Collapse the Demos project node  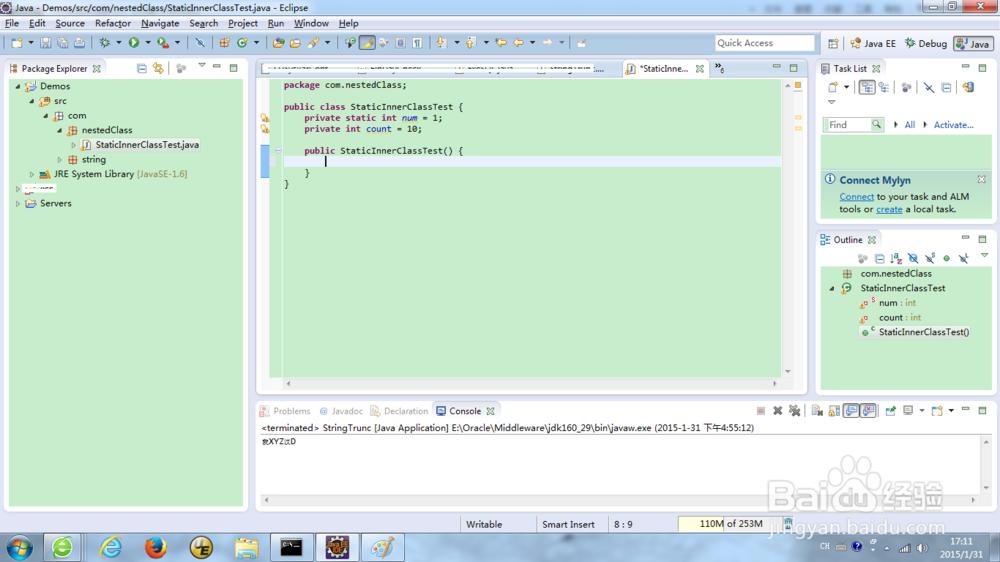18,86
